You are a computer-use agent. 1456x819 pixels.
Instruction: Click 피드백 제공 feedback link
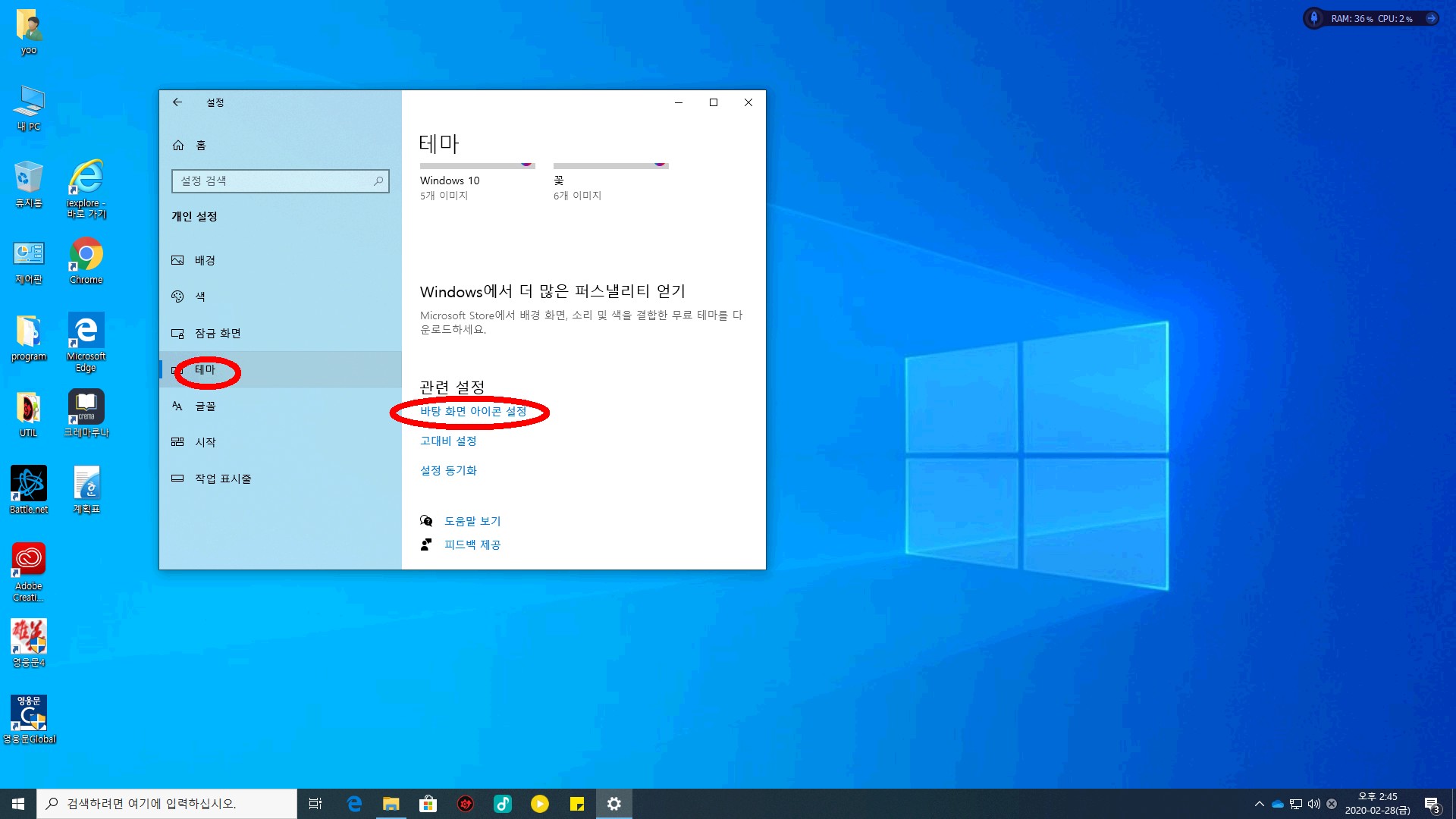[x=472, y=544]
